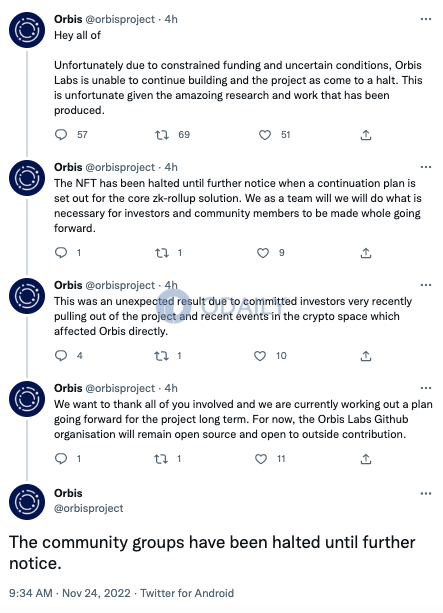Image resolution: width=443 pixels, height=613 pixels.
Task: Reply to the NFT halted tweet
Action: click(61, 253)
